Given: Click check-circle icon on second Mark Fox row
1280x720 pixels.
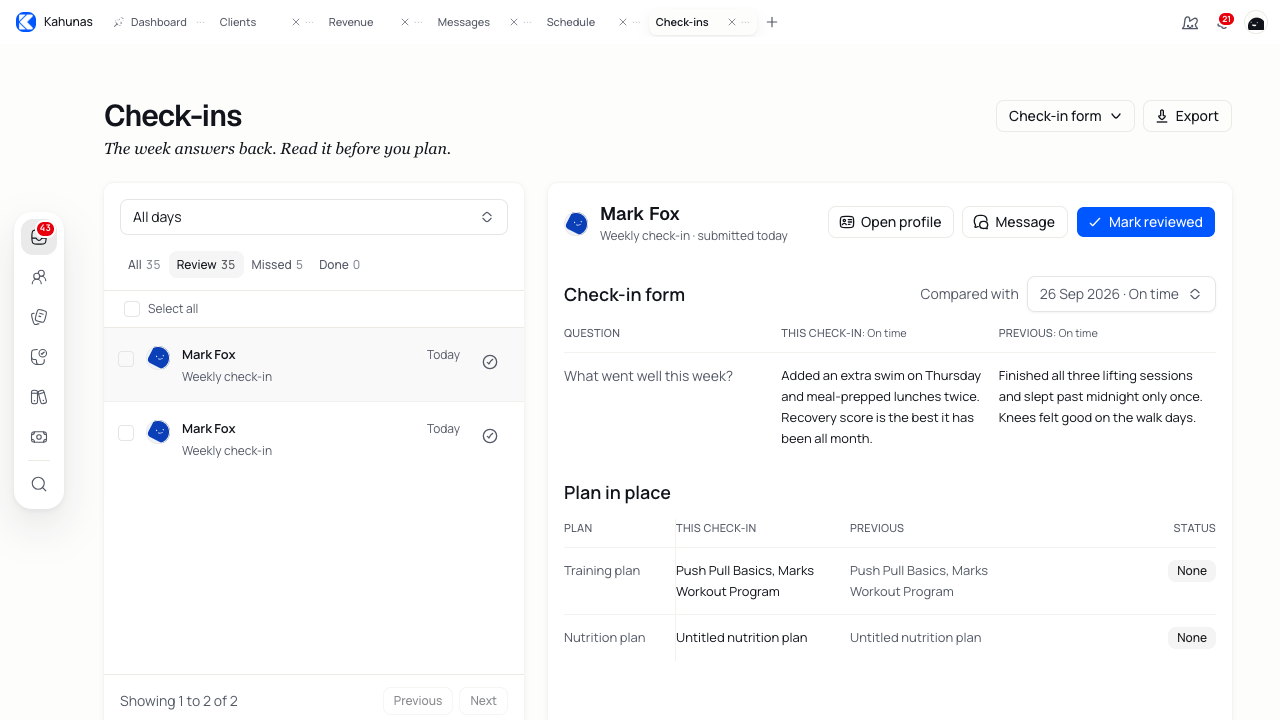Looking at the screenshot, I should [490, 436].
